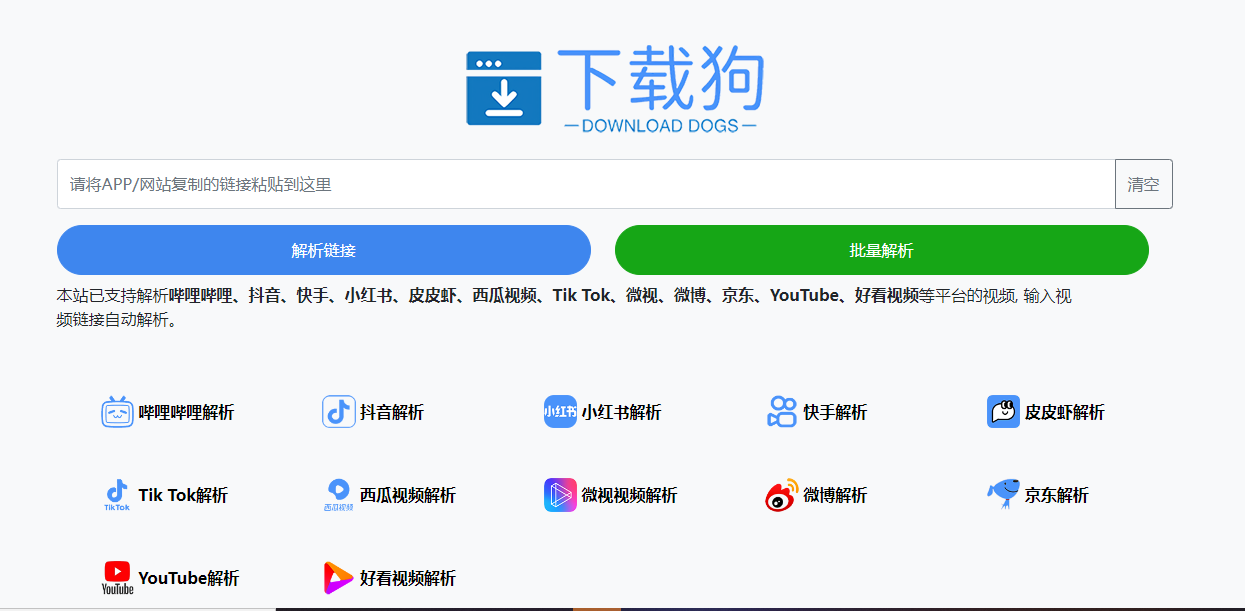Open 微视视频解析 link
Viewport: 1245px width, 611px height.
[629, 495]
